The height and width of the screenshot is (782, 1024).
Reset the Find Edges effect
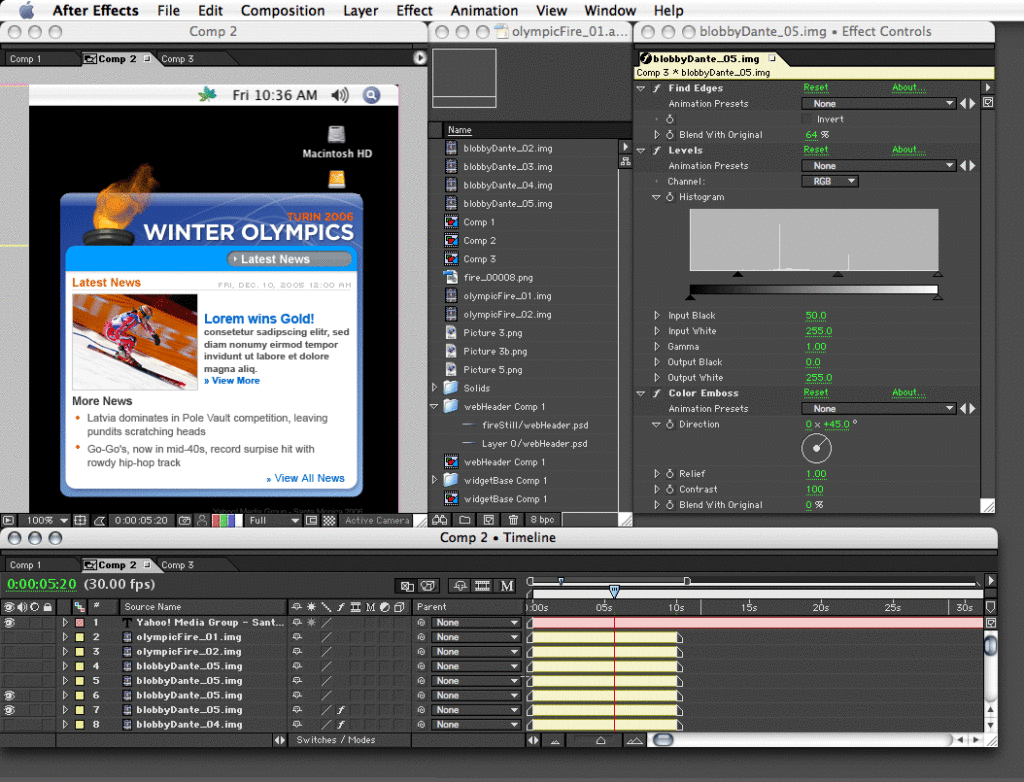click(x=816, y=88)
